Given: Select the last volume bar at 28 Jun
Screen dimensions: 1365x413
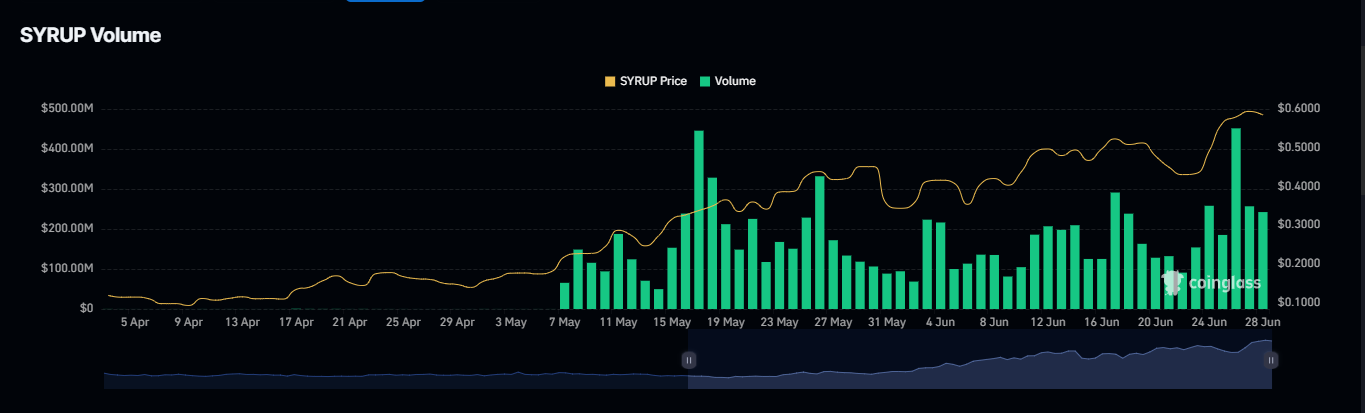Looking at the screenshot, I should [x=1263, y=260].
